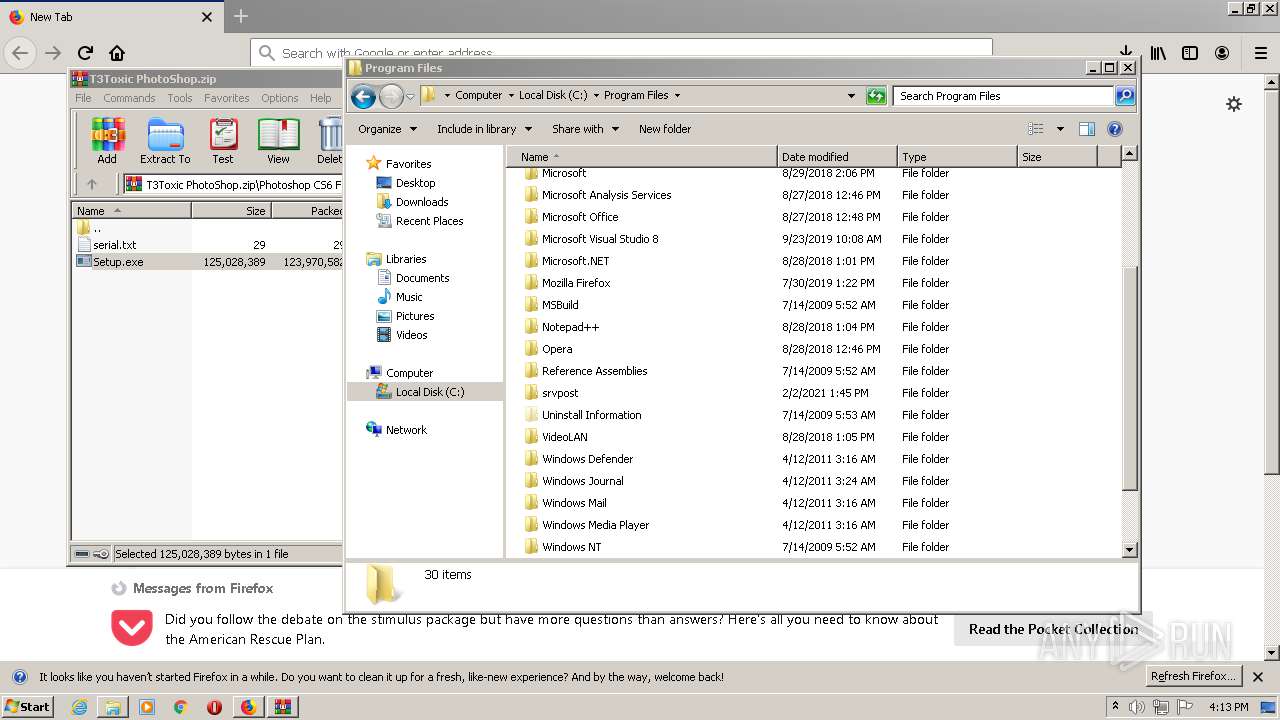Click the Explorer refresh address button
The width and height of the screenshot is (1280, 720).
(x=876, y=96)
